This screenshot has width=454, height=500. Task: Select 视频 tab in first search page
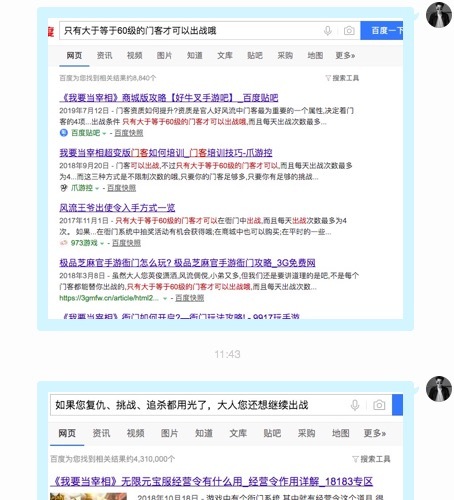click(x=134, y=55)
